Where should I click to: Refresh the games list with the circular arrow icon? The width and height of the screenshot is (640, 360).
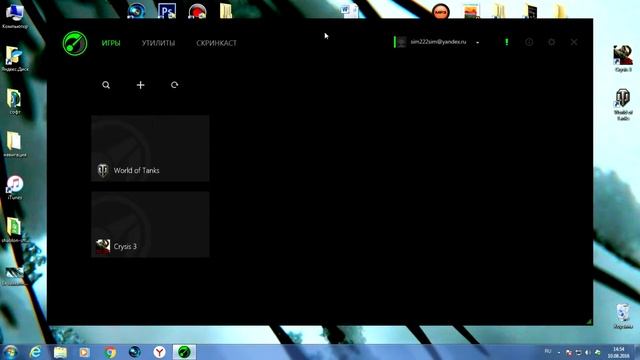point(175,85)
